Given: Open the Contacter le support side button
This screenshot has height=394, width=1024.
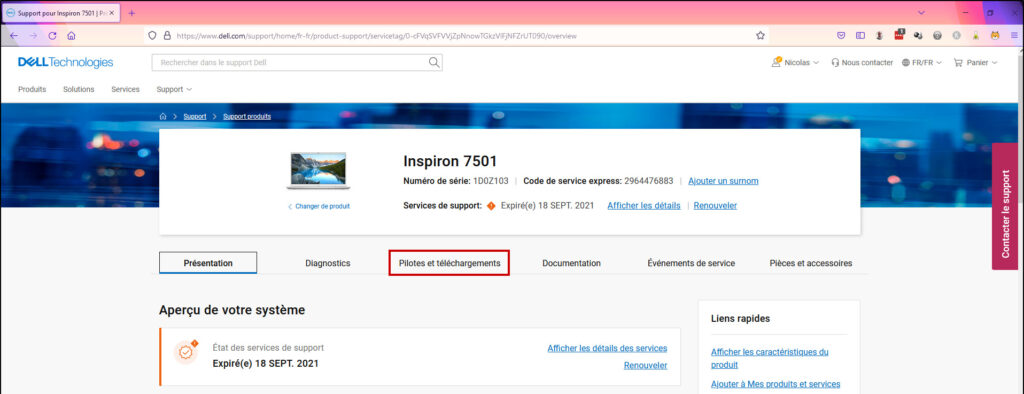Looking at the screenshot, I should [1005, 206].
